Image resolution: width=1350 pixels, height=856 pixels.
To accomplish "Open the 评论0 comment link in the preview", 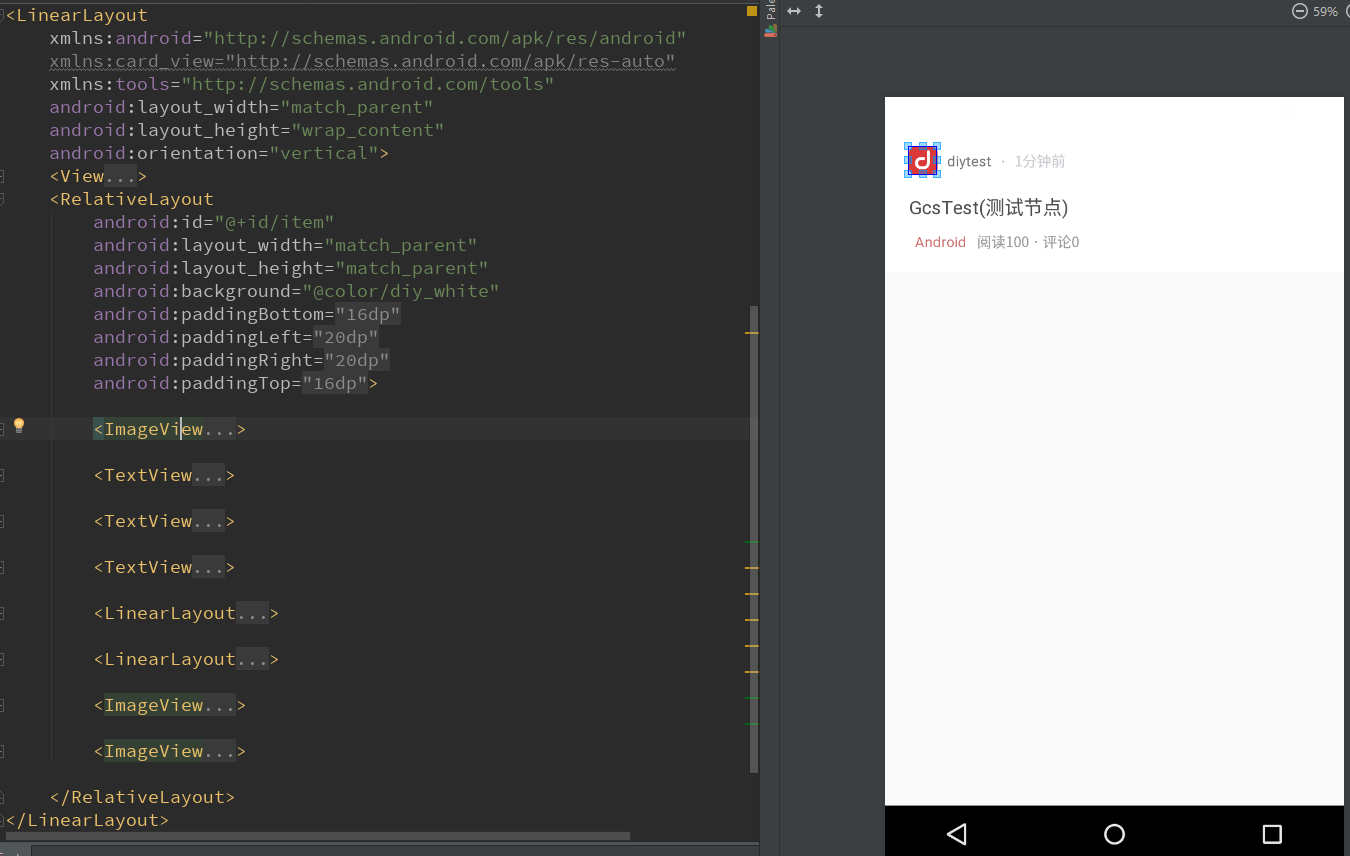I will (1062, 241).
